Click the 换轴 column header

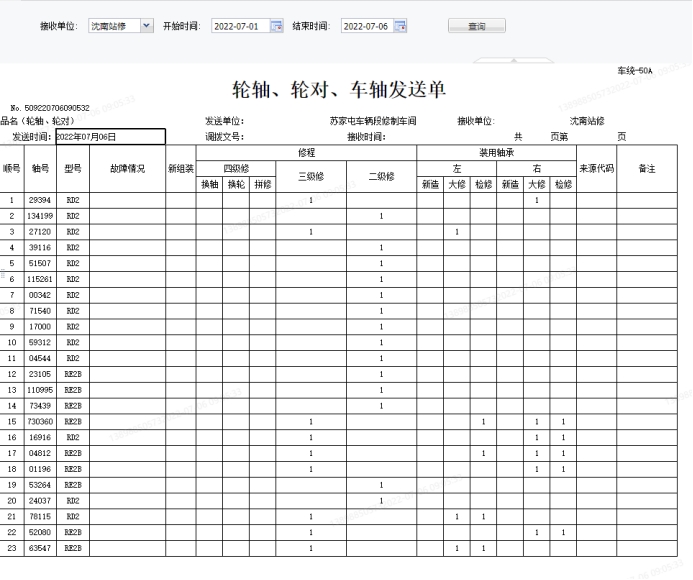209,184
